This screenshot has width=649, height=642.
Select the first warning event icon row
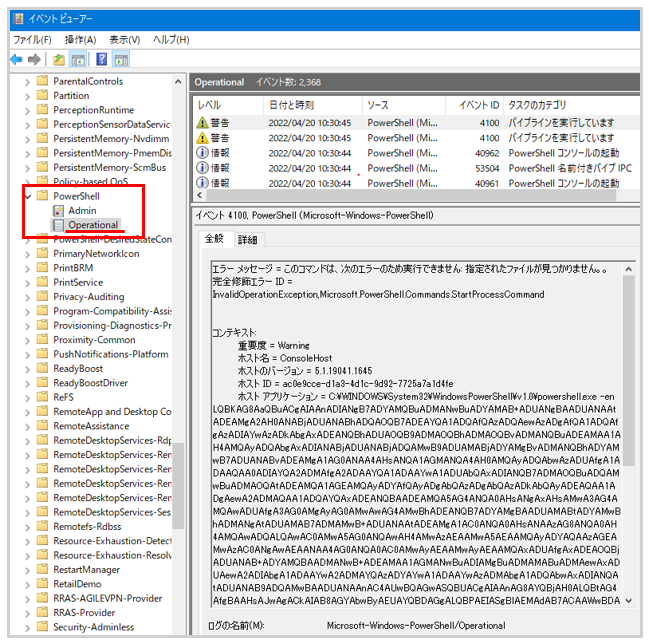(x=416, y=123)
